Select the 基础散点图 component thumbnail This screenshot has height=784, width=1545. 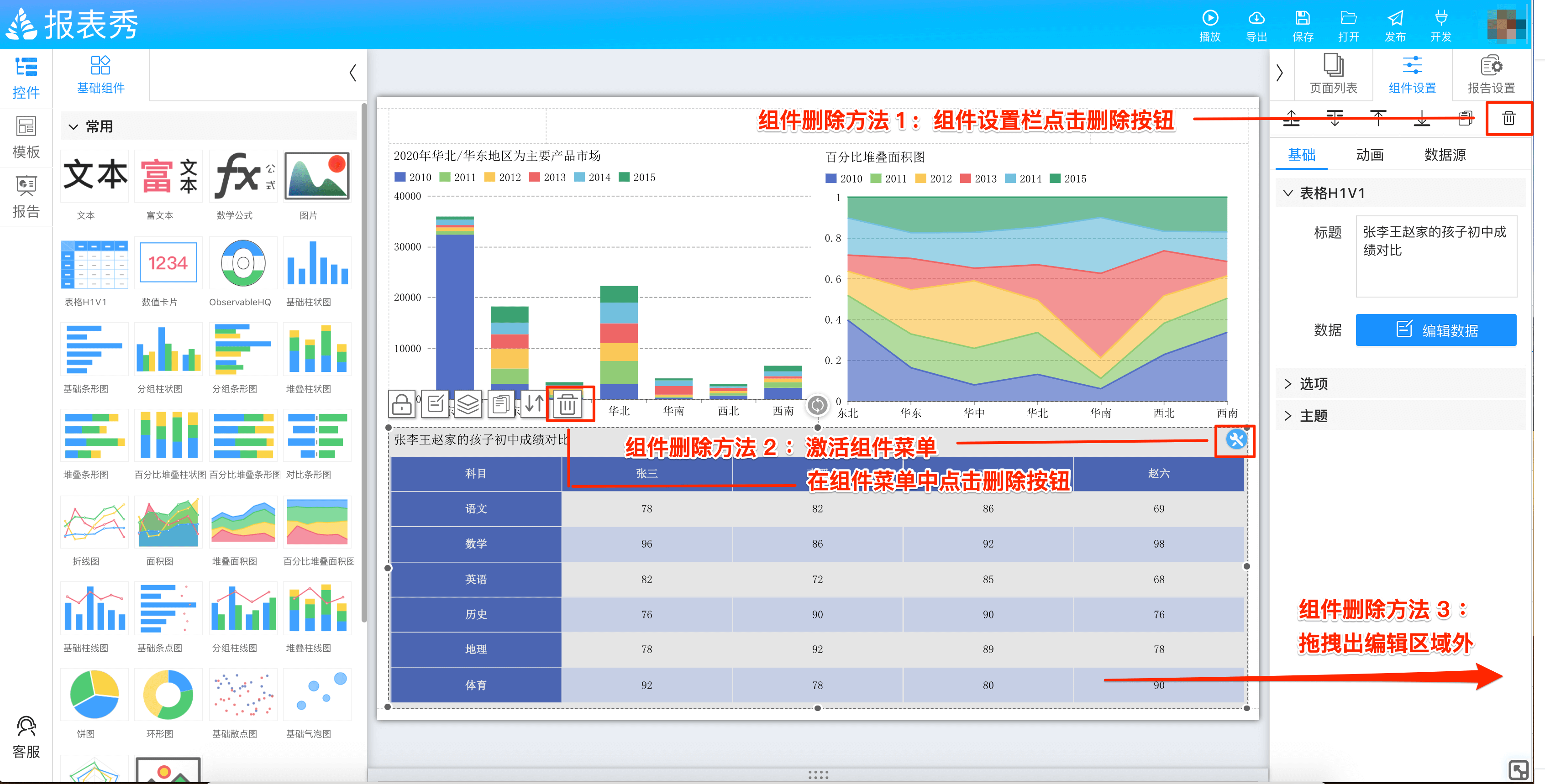point(243,694)
